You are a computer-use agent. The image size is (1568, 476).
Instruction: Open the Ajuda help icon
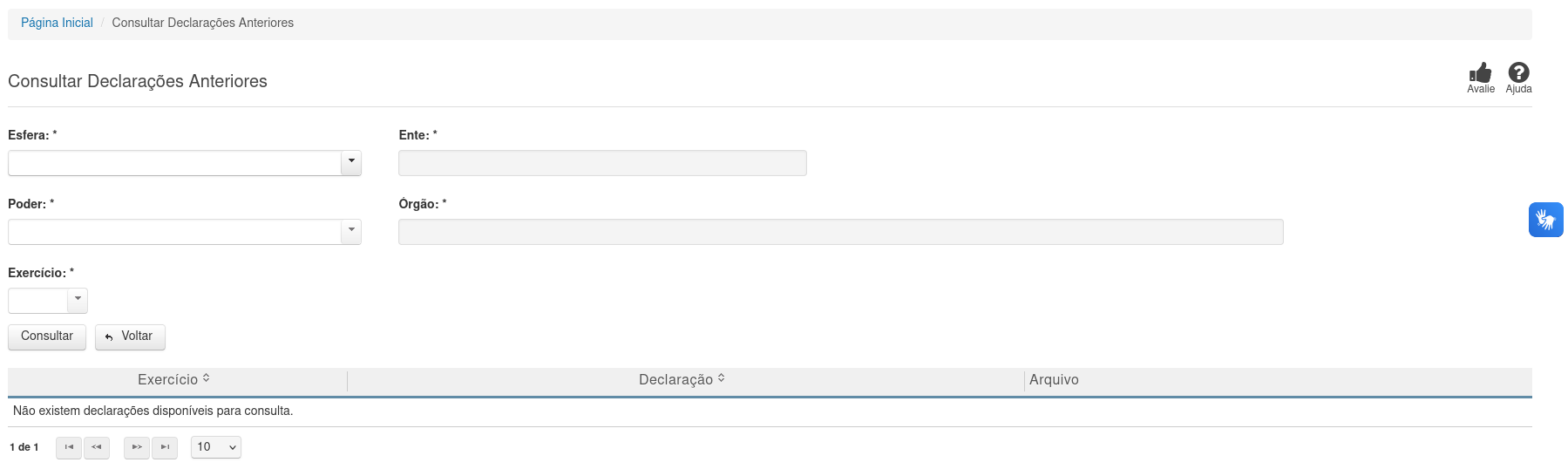[1518, 73]
